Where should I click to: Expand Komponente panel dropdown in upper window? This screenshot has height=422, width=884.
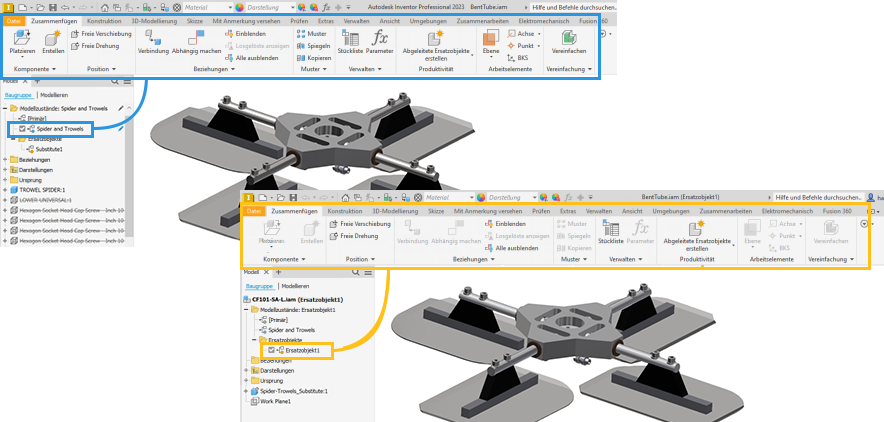tap(35, 69)
